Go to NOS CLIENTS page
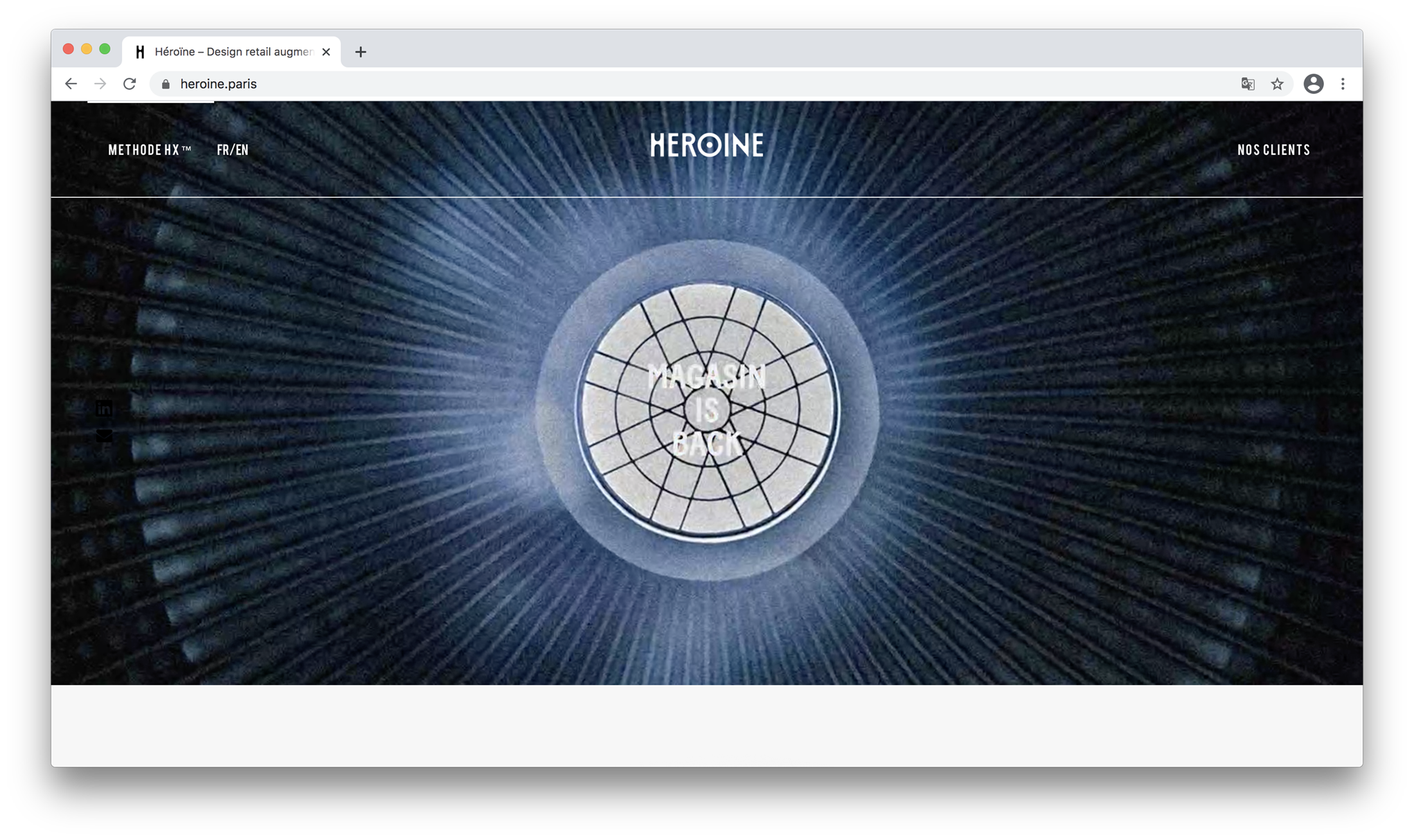The width and height of the screenshot is (1414, 840). (1273, 150)
